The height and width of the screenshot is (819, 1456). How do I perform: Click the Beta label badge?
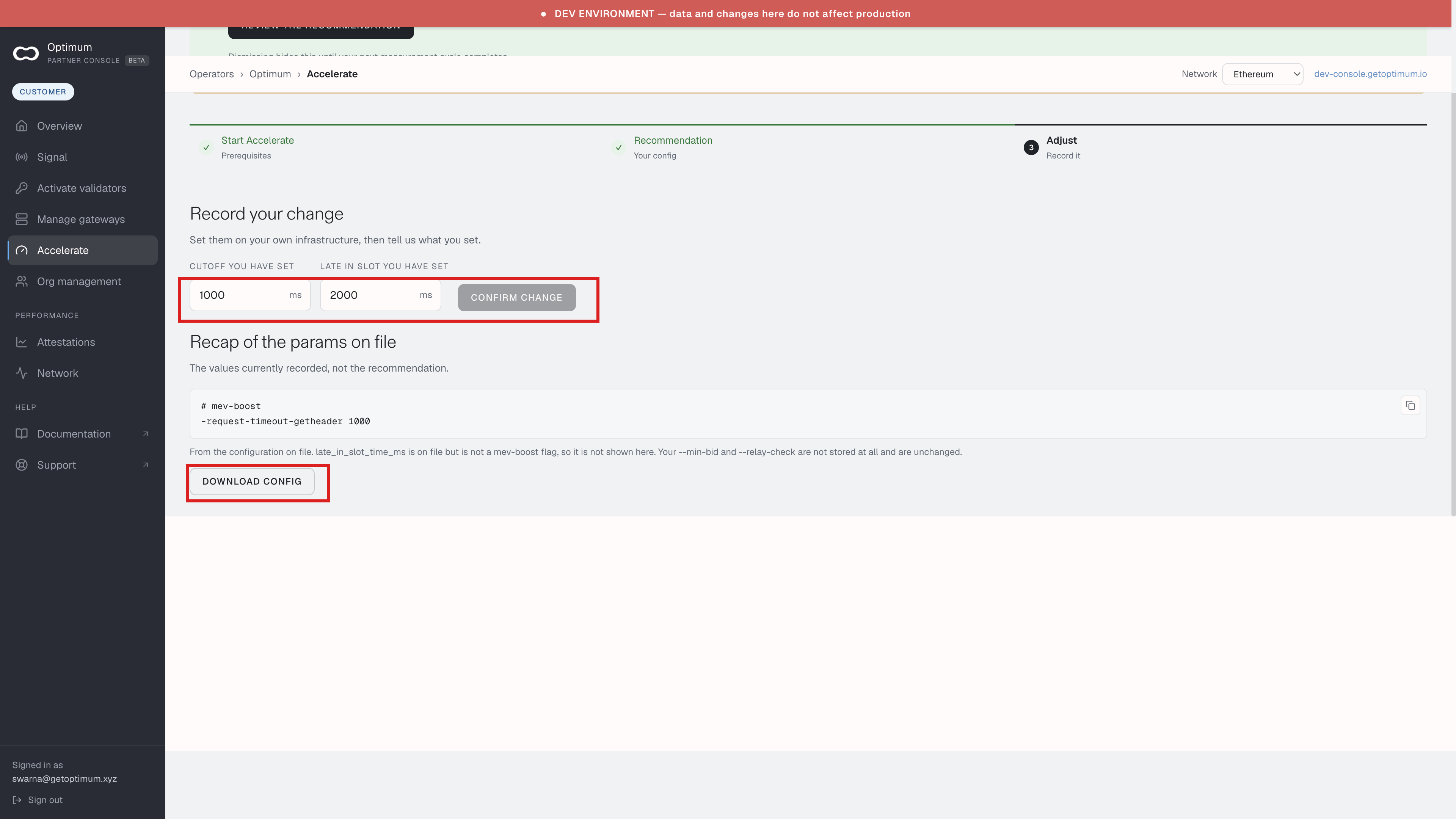click(x=137, y=61)
